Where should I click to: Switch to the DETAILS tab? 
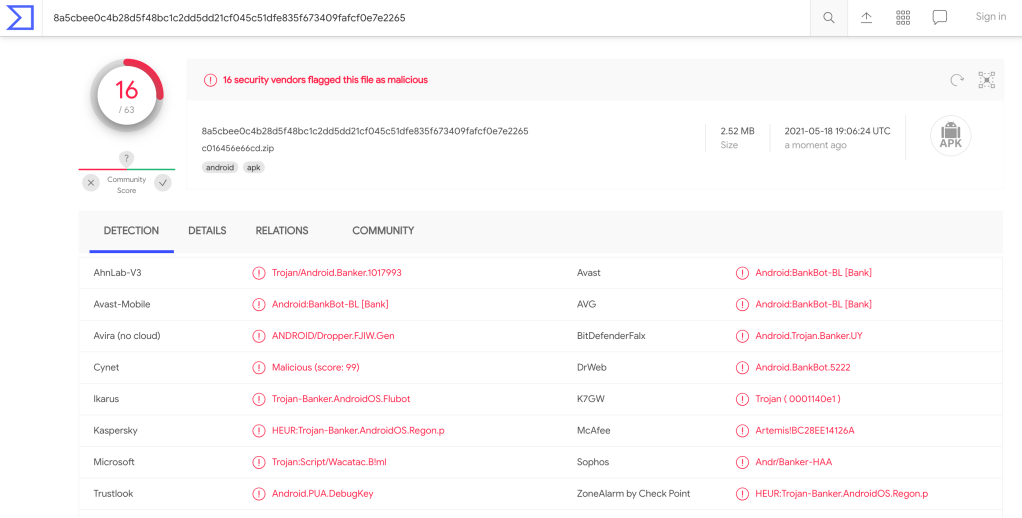point(207,231)
